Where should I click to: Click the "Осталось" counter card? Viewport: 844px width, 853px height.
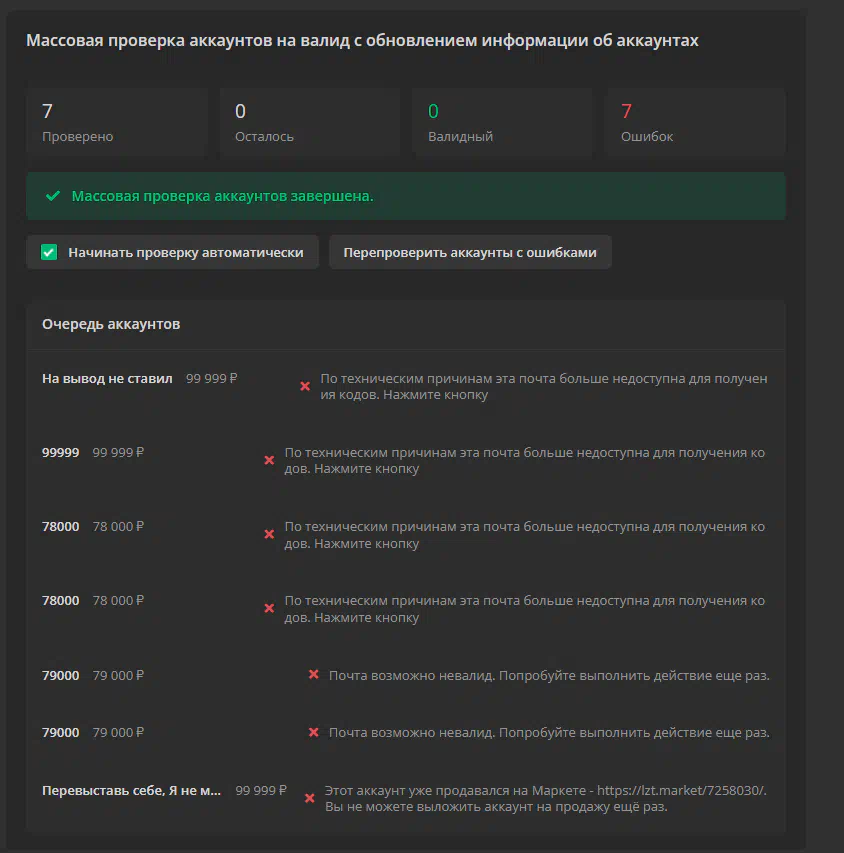tap(309, 122)
